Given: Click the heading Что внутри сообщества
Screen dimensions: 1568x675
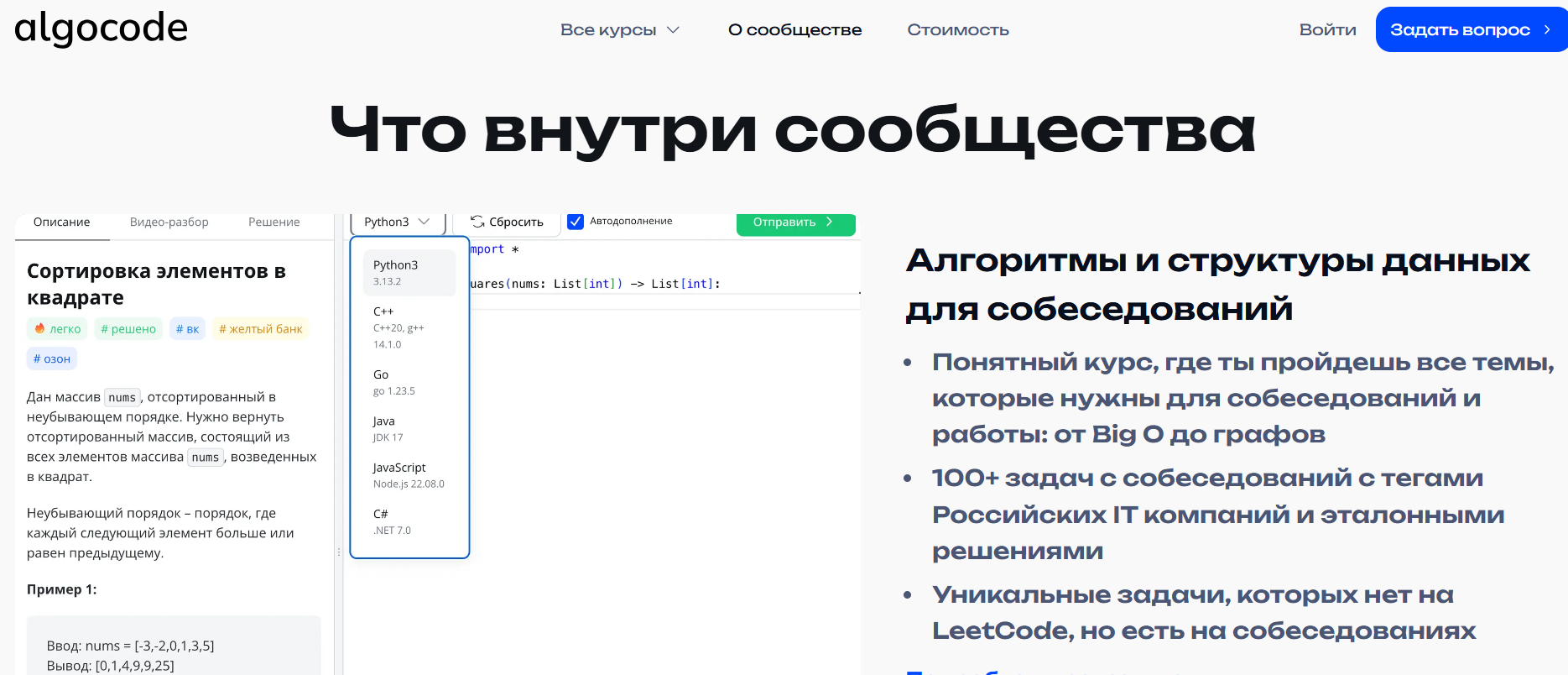Looking at the screenshot, I should point(793,130).
